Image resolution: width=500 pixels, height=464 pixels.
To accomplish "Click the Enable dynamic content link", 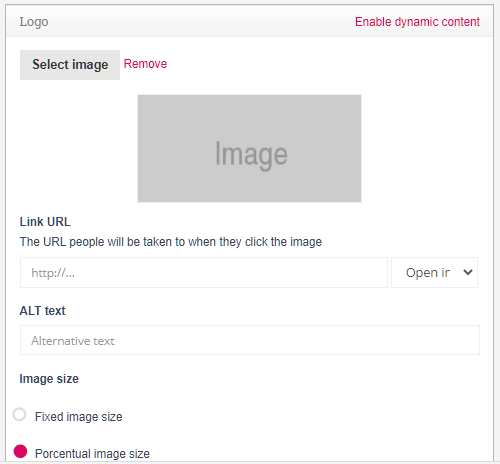I will pyautogui.click(x=417, y=22).
